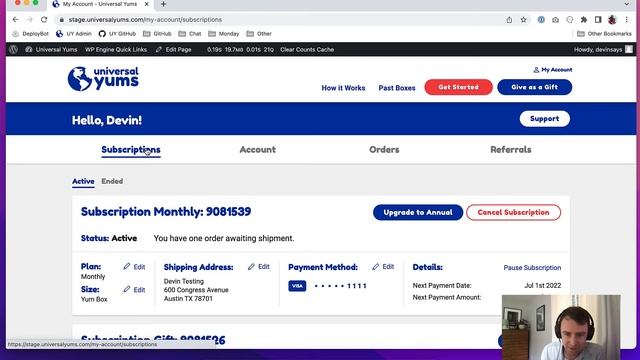Open the camera extension icon
Viewport: 640px width, 360px height.
click(x=555, y=20)
